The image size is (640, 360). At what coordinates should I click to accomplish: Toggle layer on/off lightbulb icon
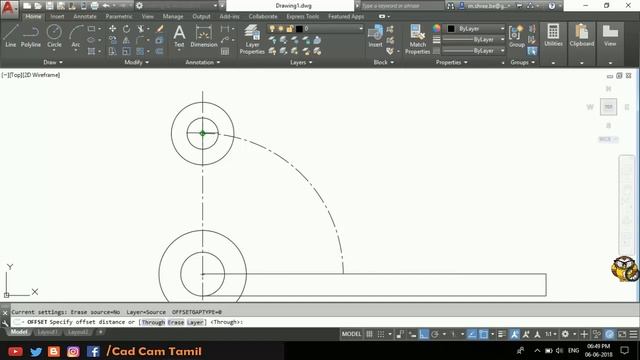coord(272,29)
